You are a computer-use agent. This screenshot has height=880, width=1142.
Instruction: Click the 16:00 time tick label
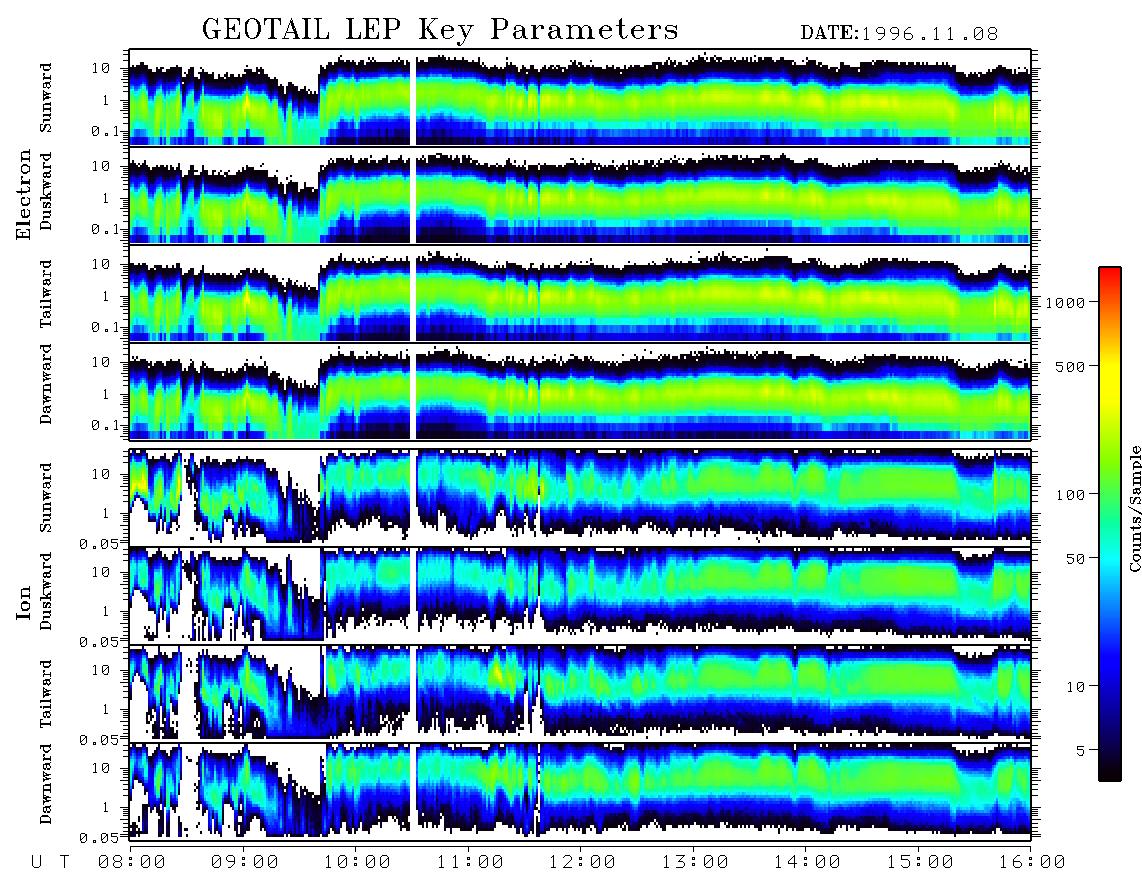1032,863
